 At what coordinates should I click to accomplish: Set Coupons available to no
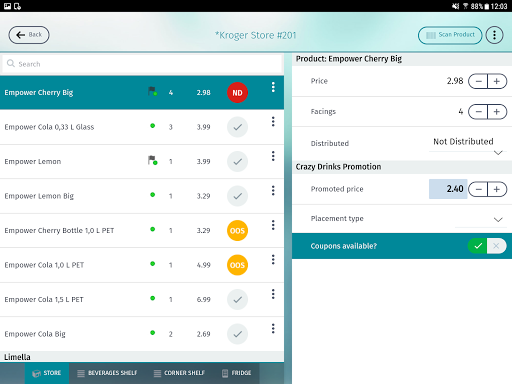(496, 246)
